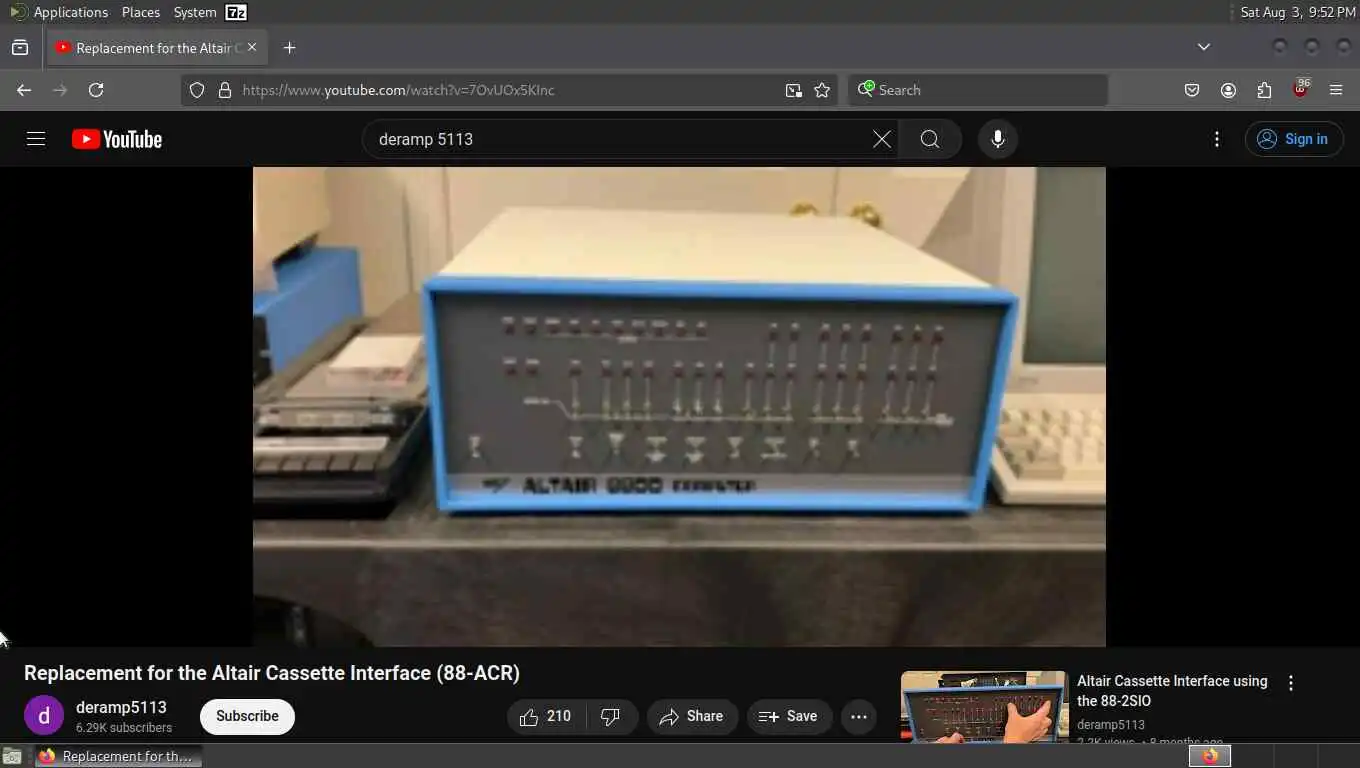Viewport: 1360px width, 768px height.
Task: Open YouTube settings three-dot menu
Action: pyautogui.click(x=1216, y=139)
